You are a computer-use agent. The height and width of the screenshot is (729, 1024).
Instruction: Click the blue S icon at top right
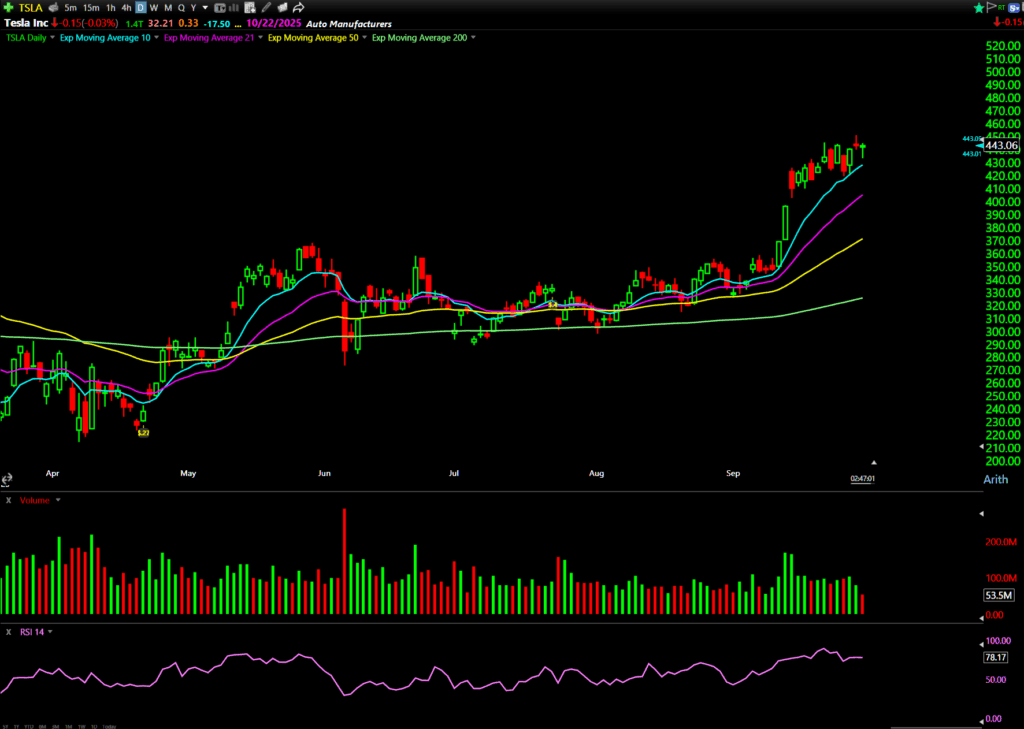1013,8
